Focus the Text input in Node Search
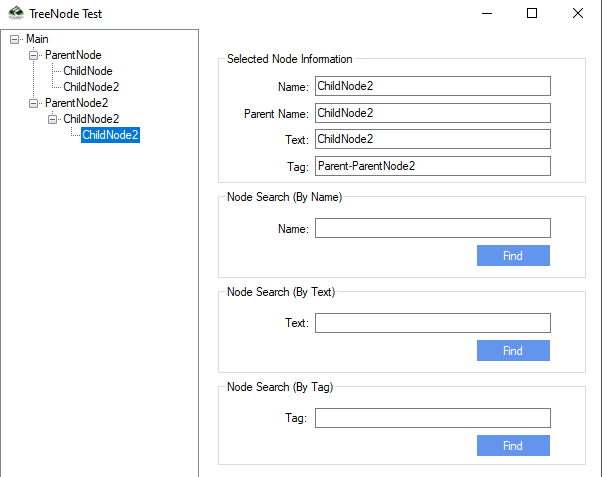 coord(432,323)
